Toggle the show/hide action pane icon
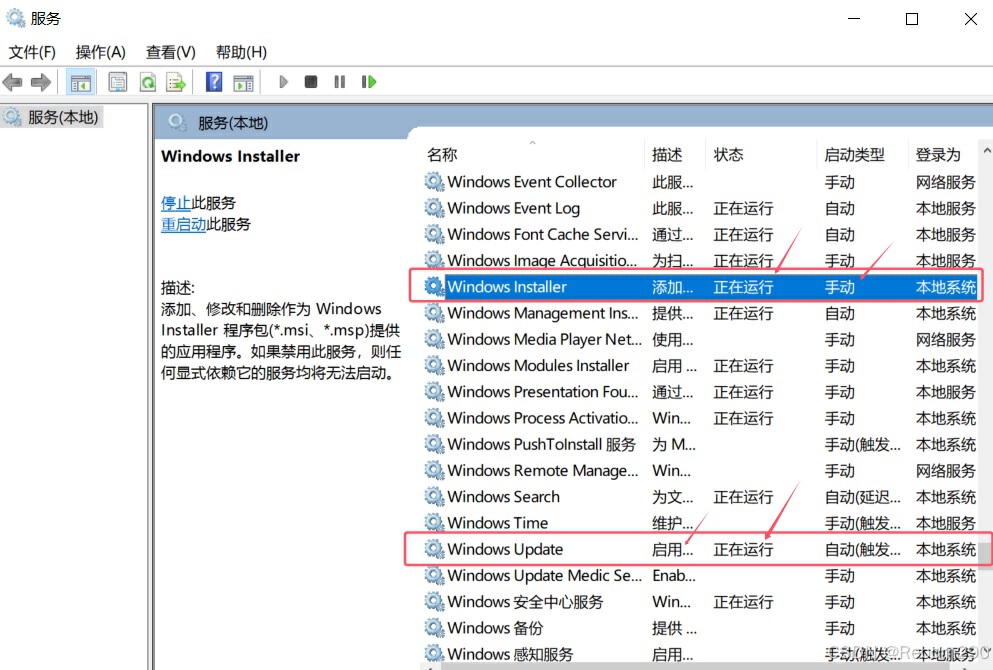This screenshot has width=993, height=670. tap(243, 82)
